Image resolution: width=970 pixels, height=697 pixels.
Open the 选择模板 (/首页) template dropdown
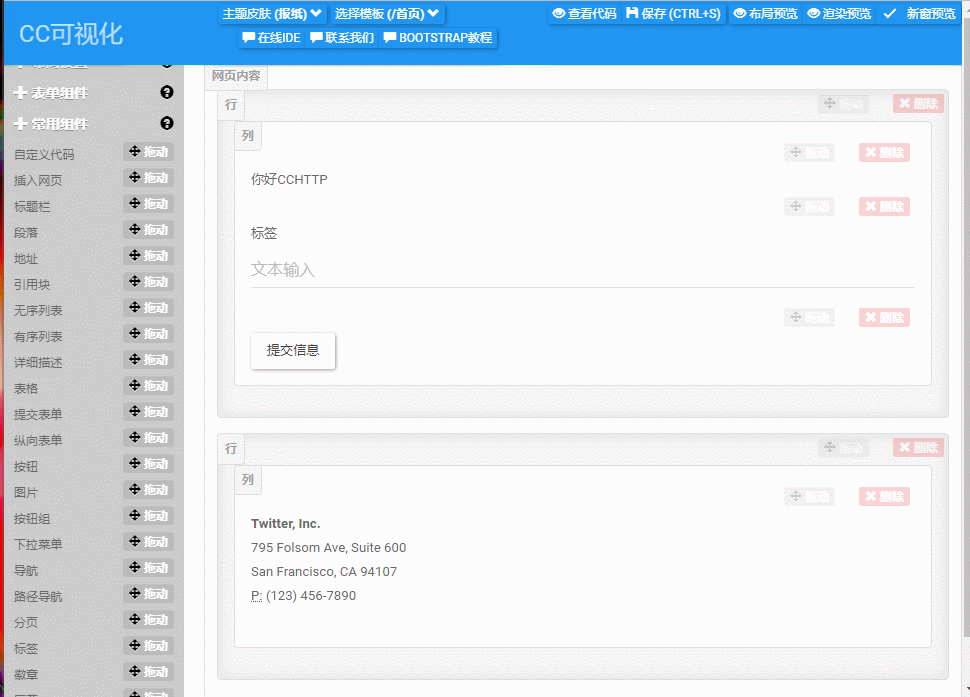tap(387, 14)
